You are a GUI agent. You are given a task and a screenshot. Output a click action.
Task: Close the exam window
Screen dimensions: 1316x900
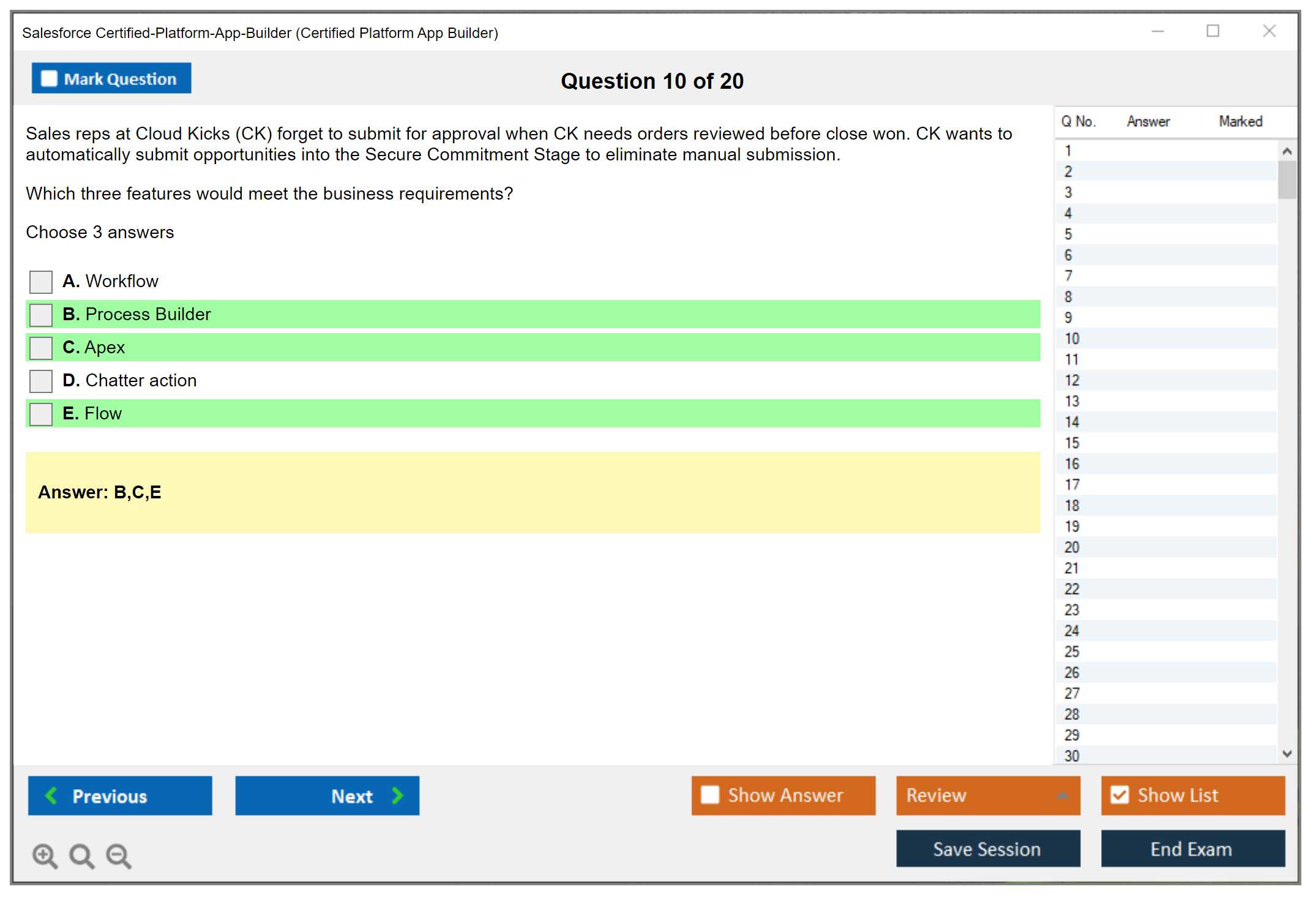pyautogui.click(x=1269, y=31)
